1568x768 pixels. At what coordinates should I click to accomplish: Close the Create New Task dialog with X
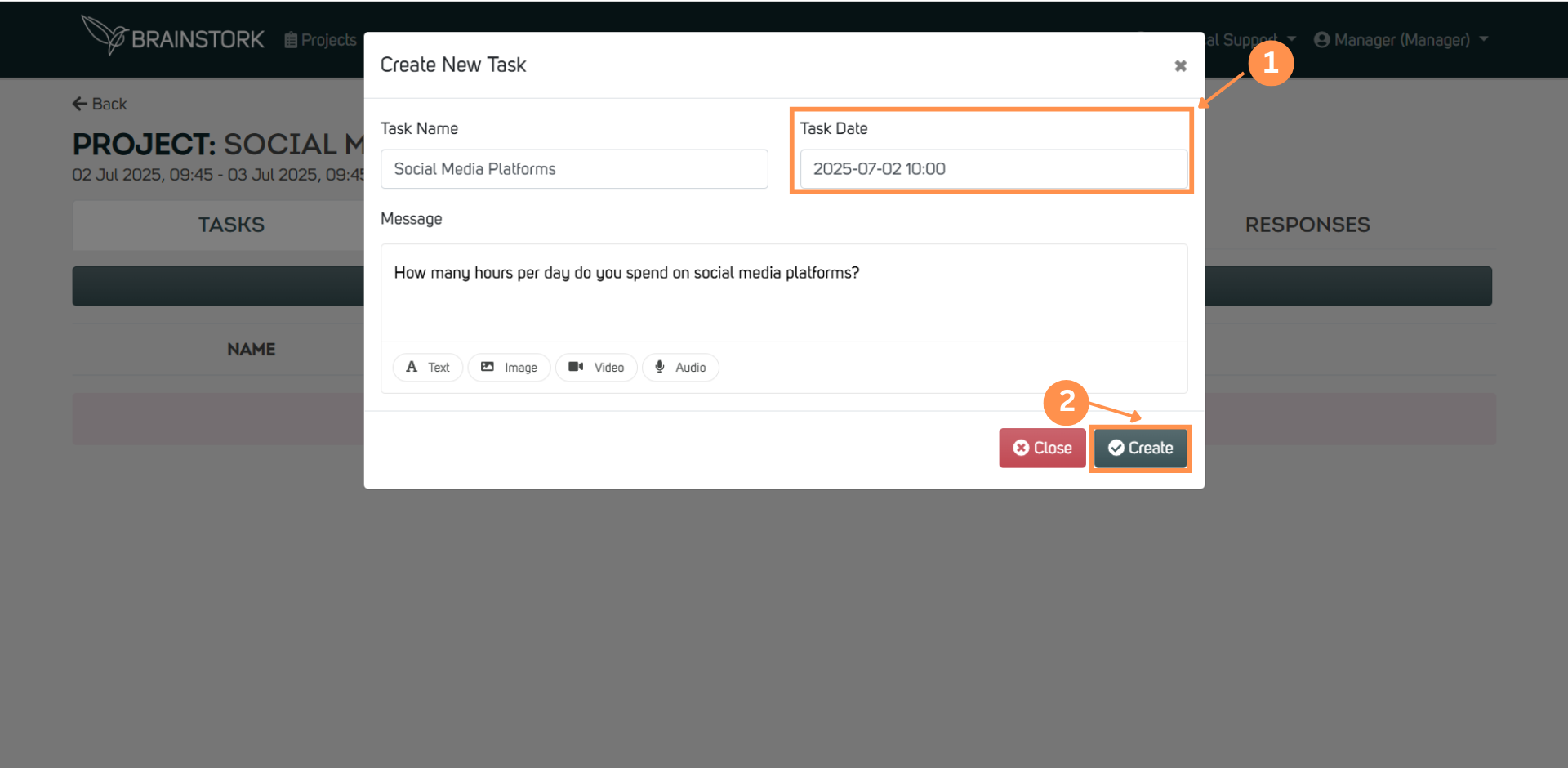1180,65
